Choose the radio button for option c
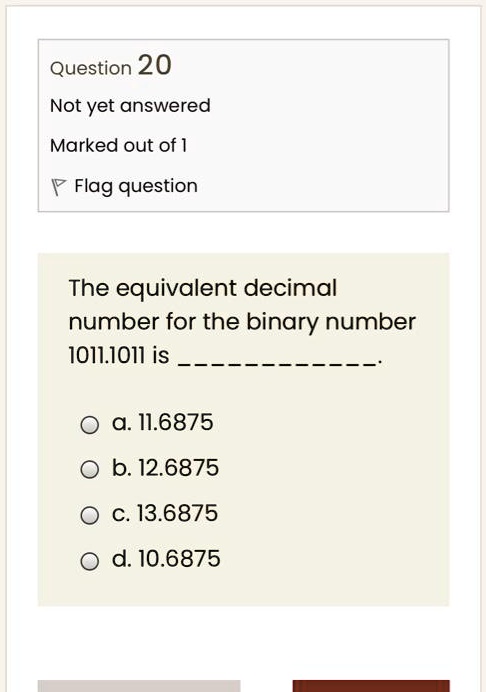 pos(90,515)
